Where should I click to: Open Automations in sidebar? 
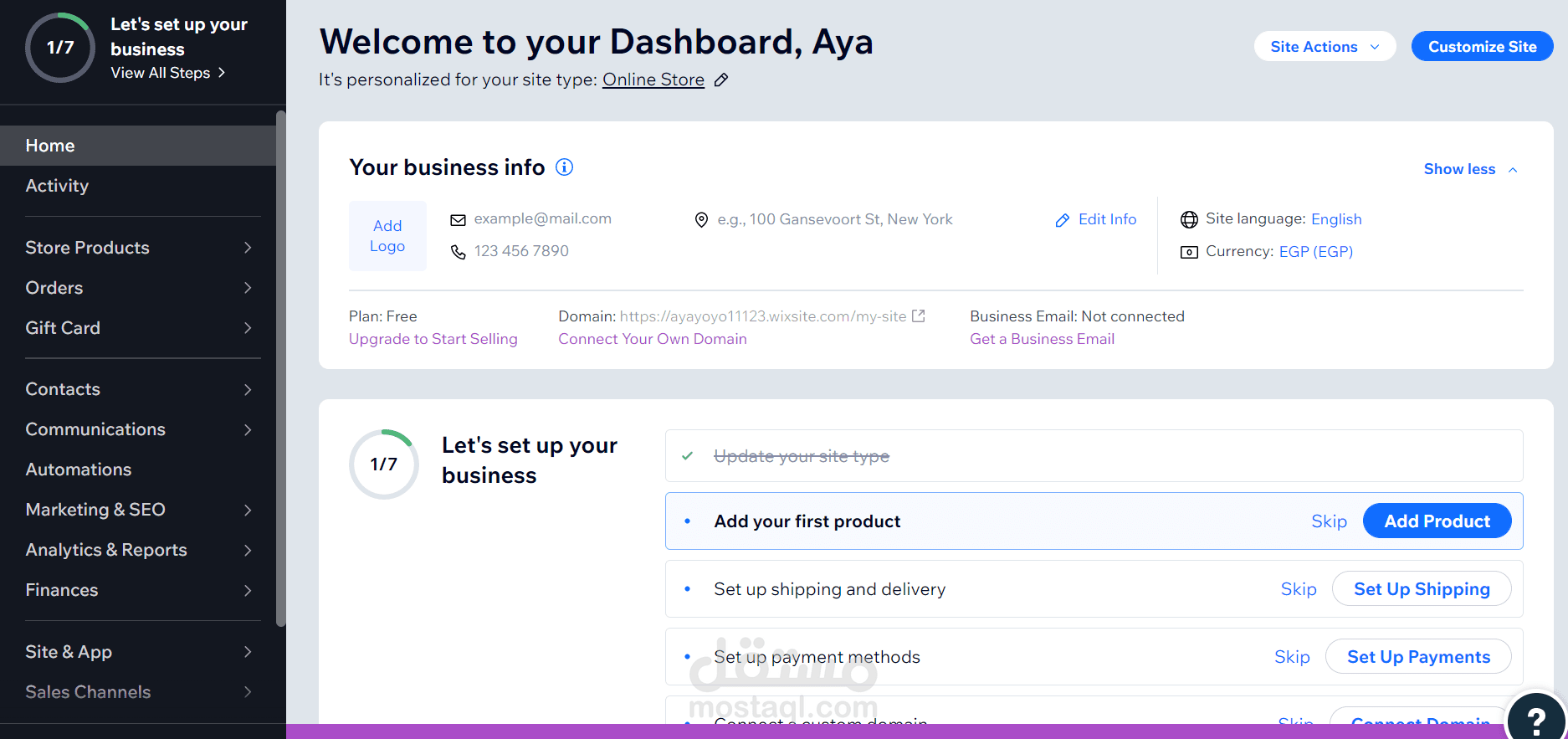point(137,470)
